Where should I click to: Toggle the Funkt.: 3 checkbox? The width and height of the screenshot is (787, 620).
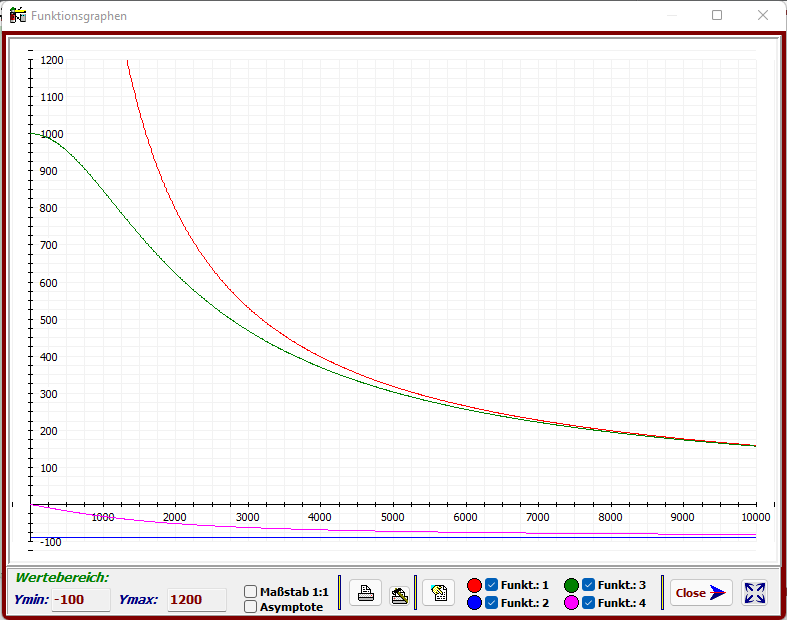pos(588,585)
